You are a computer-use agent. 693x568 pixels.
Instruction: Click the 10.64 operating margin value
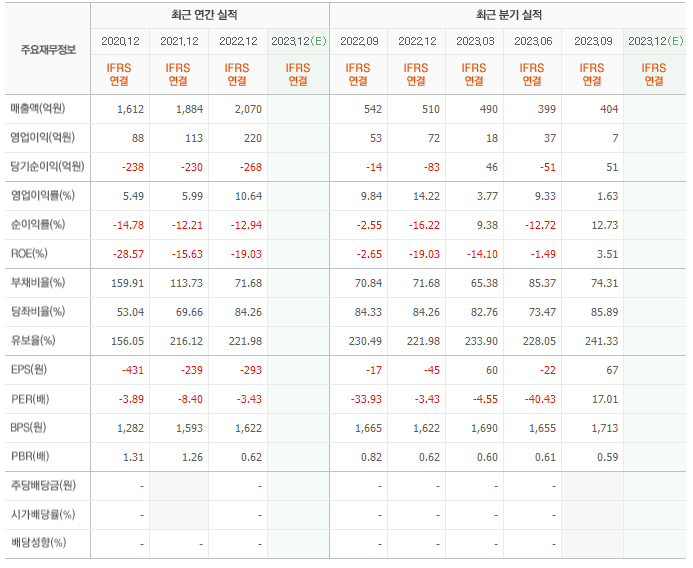248,196
